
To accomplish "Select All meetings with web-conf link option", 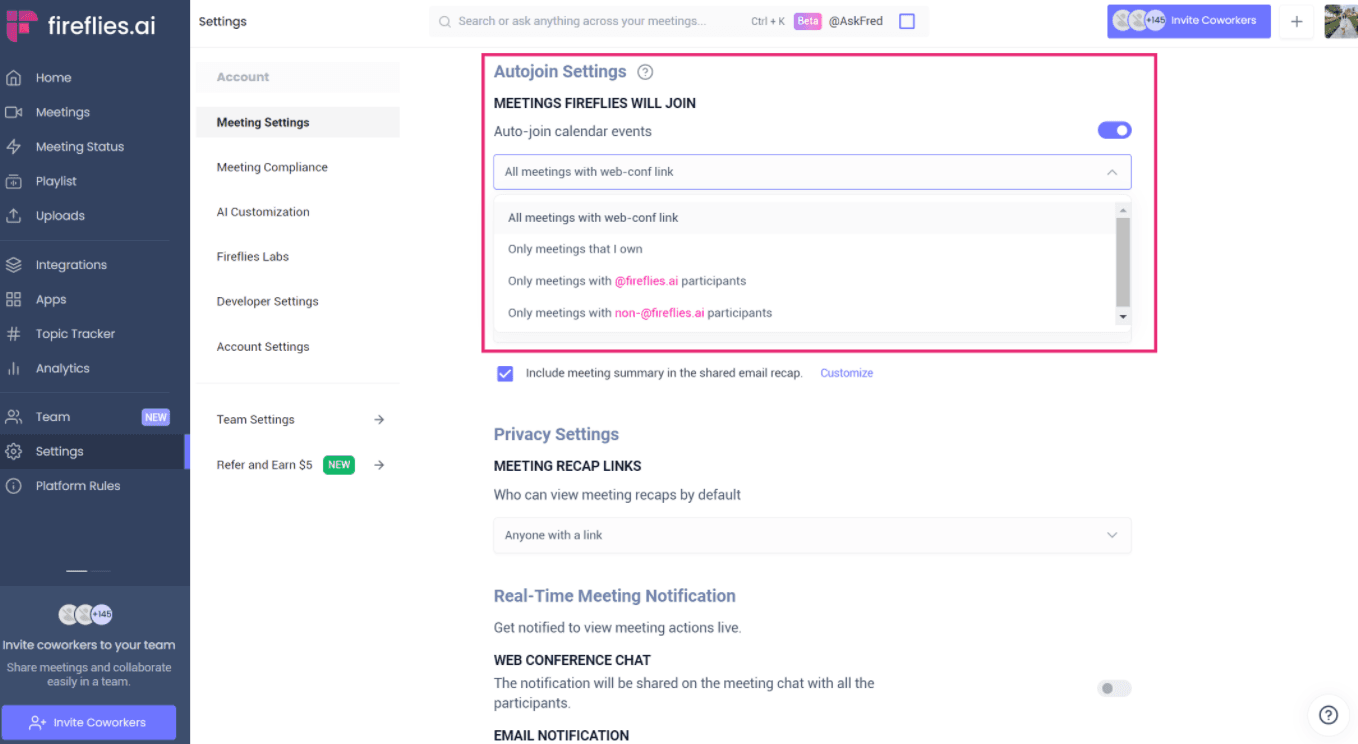I will tap(804, 218).
